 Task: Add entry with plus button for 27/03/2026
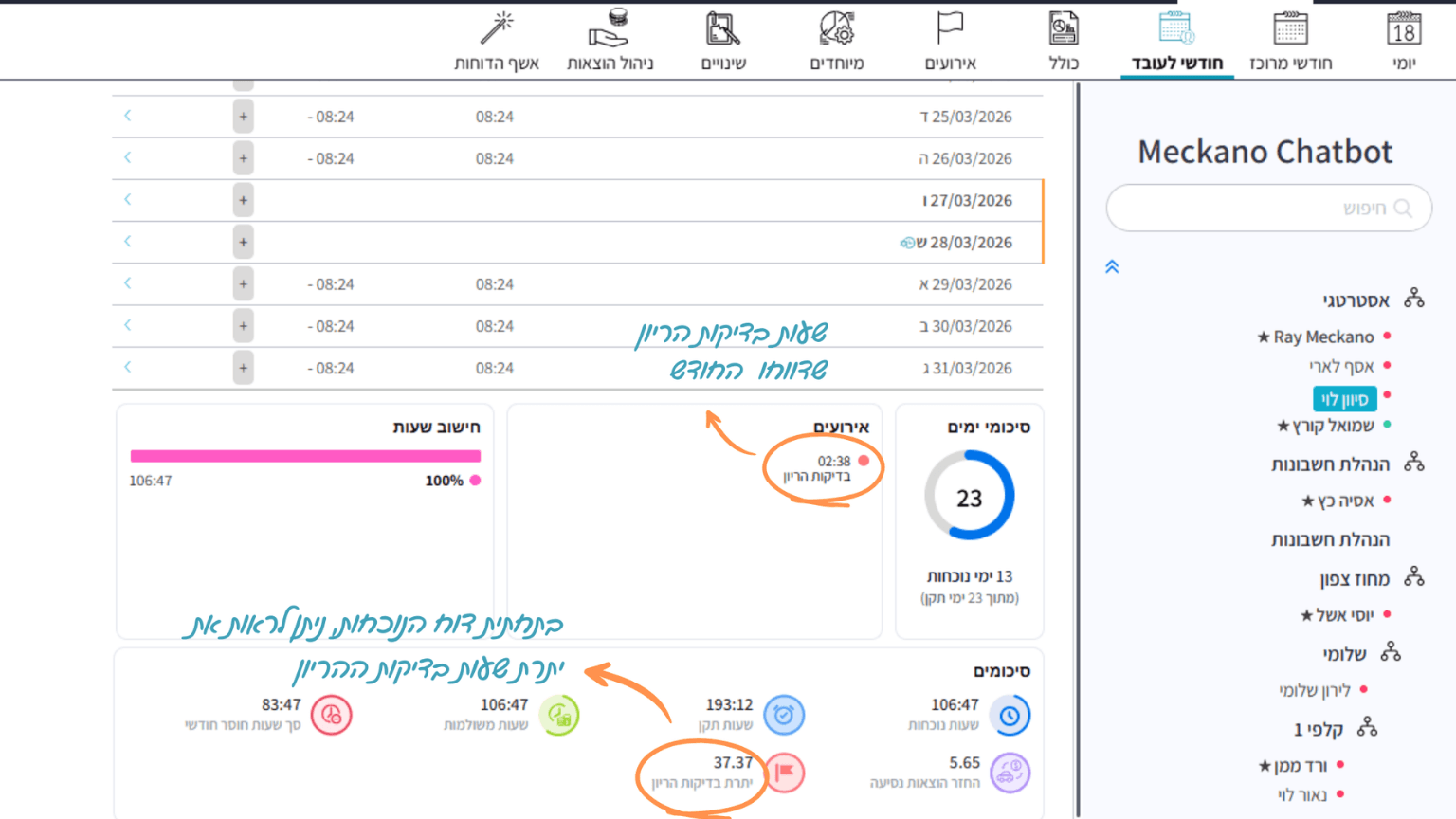[243, 200]
